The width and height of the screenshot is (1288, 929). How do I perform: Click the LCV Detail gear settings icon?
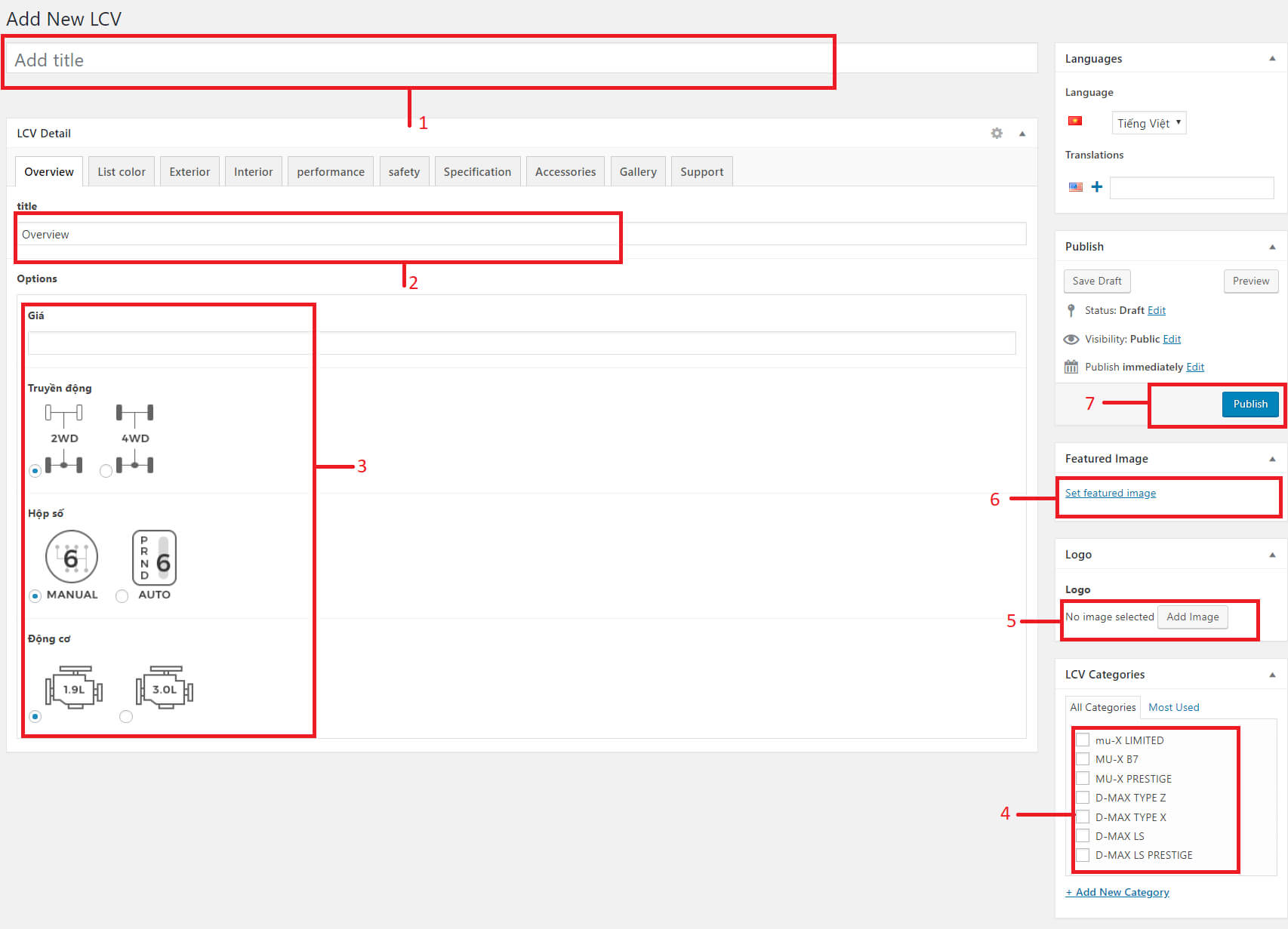point(997,134)
